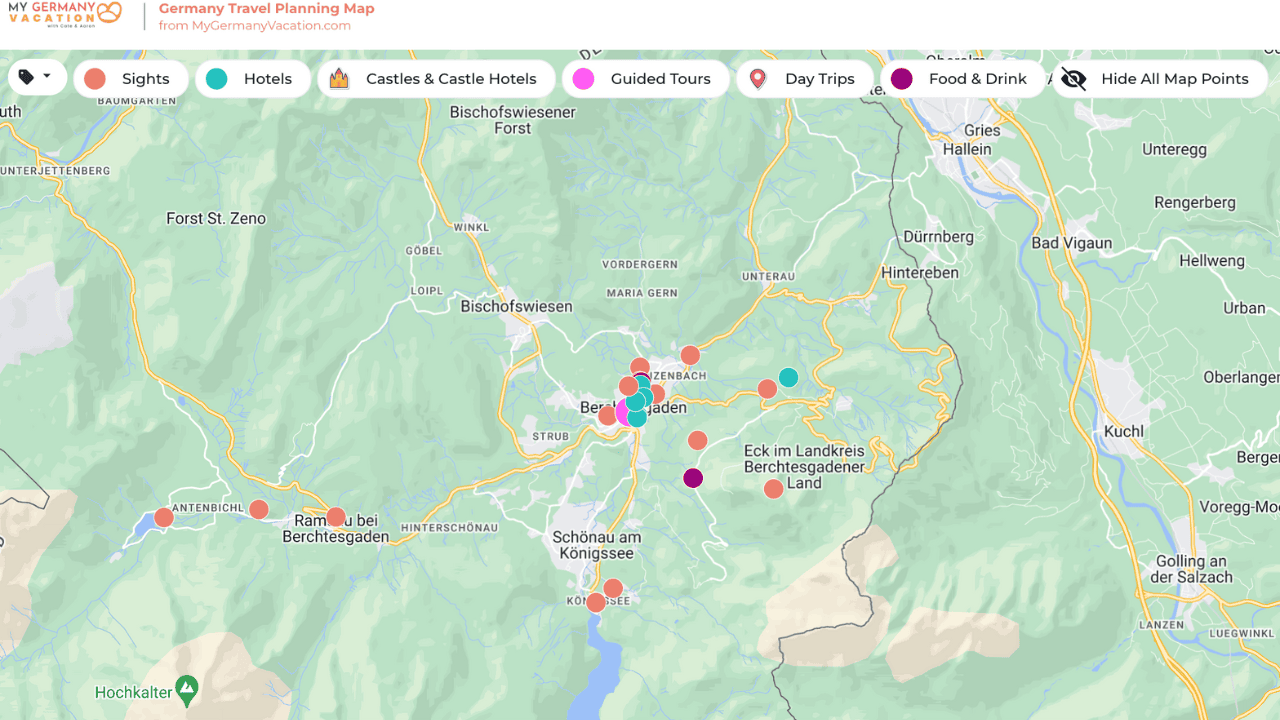The width and height of the screenshot is (1280, 720).
Task: Click the pink Guided Tours marker in Berchtesgaden
Action: pyautogui.click(x=623, y=412)
